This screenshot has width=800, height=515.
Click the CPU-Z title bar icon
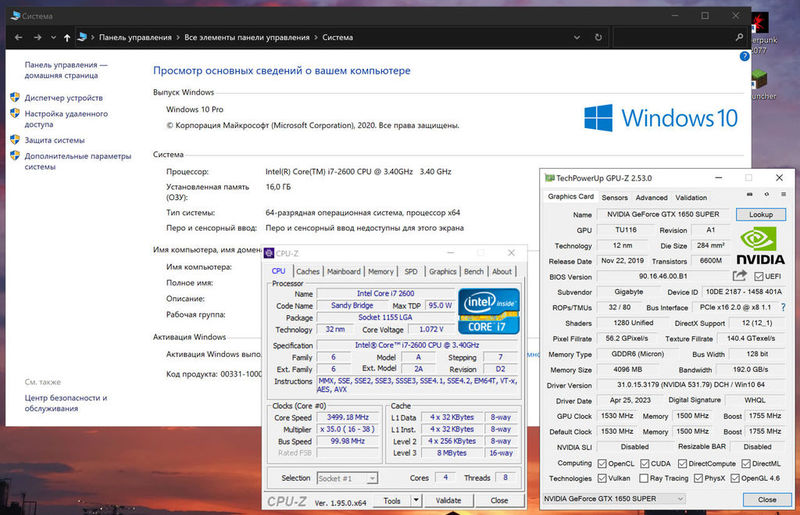[x=269, y=253]
